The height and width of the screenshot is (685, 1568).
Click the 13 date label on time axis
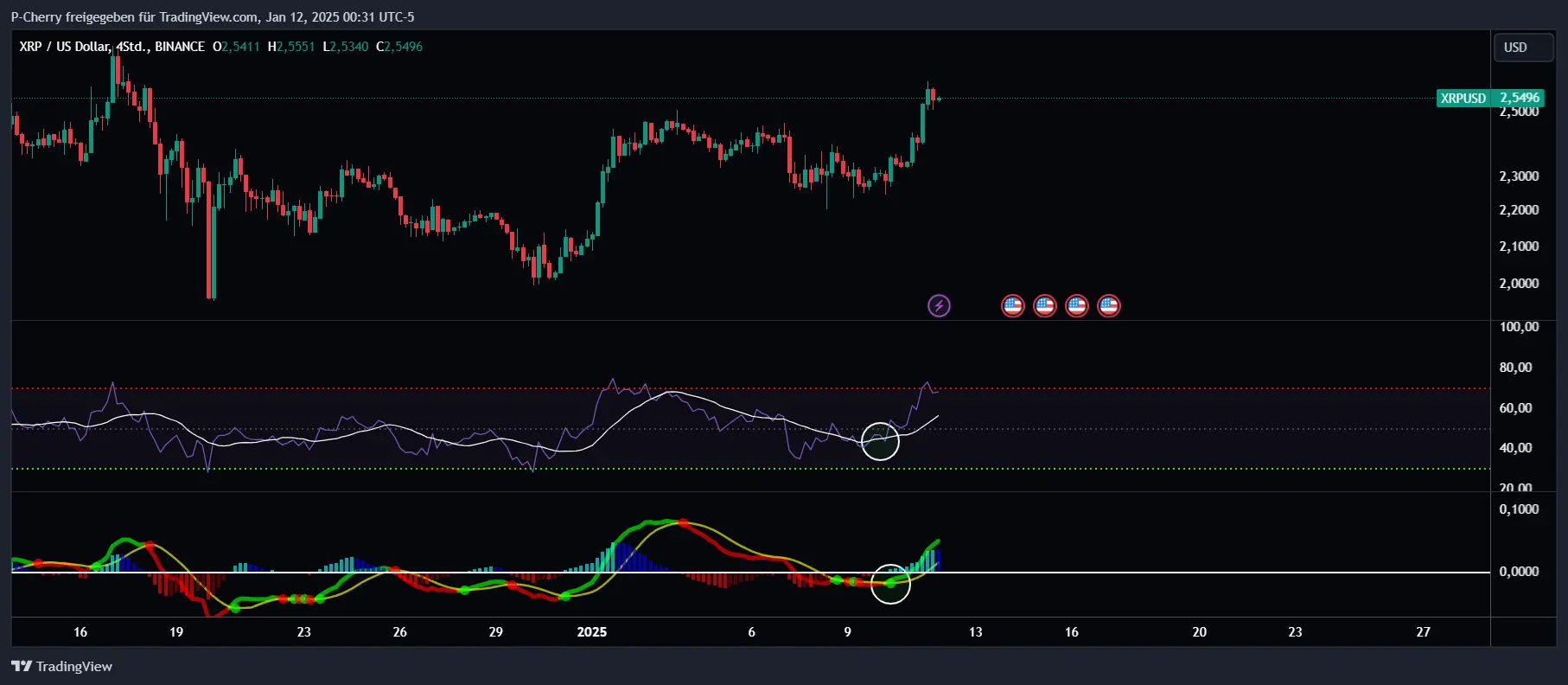click(975, 632)
